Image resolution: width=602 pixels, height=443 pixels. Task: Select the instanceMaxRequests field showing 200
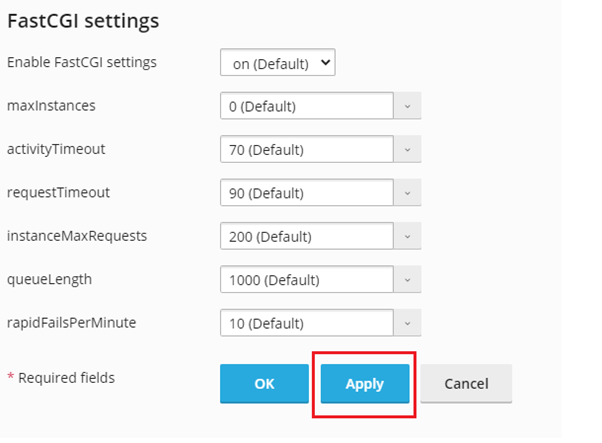[x=306, y=237]
